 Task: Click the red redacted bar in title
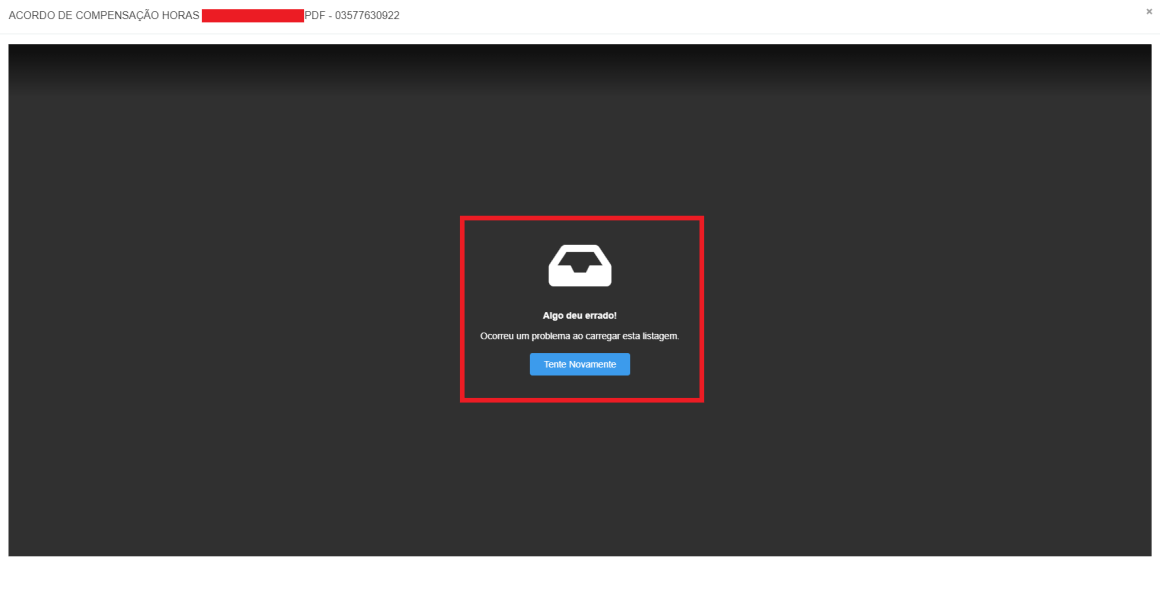click(x=252, y=16)
